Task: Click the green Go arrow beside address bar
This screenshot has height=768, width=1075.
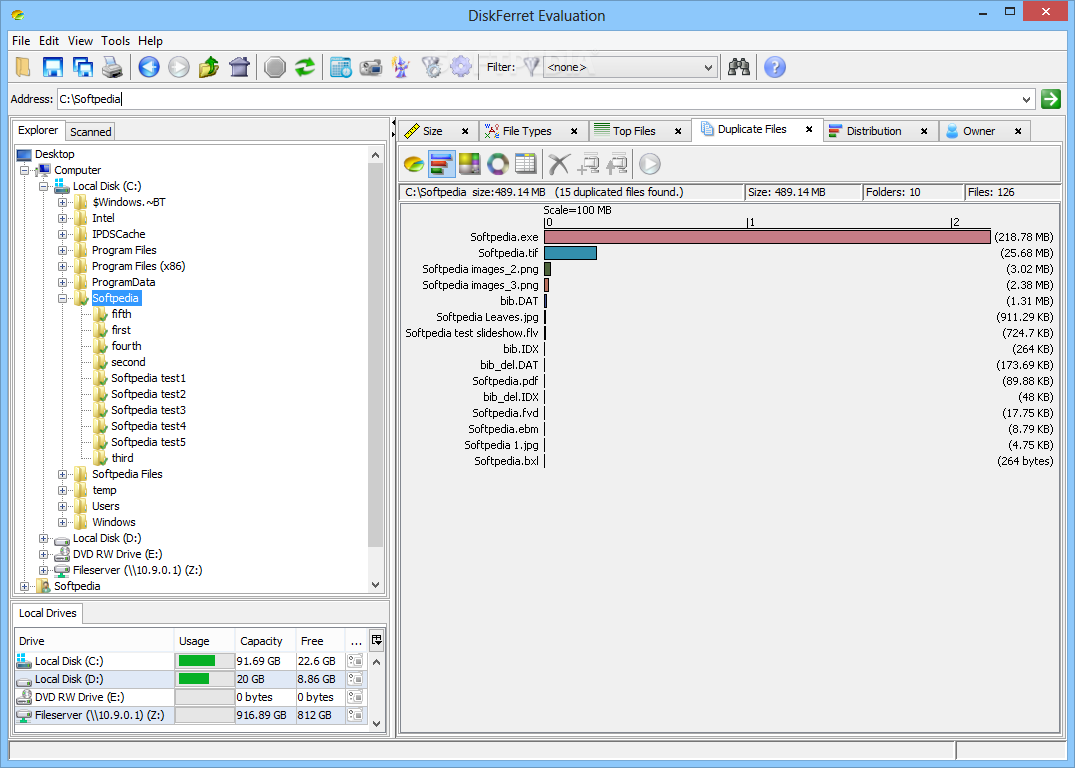Action: click(1050, 99)
